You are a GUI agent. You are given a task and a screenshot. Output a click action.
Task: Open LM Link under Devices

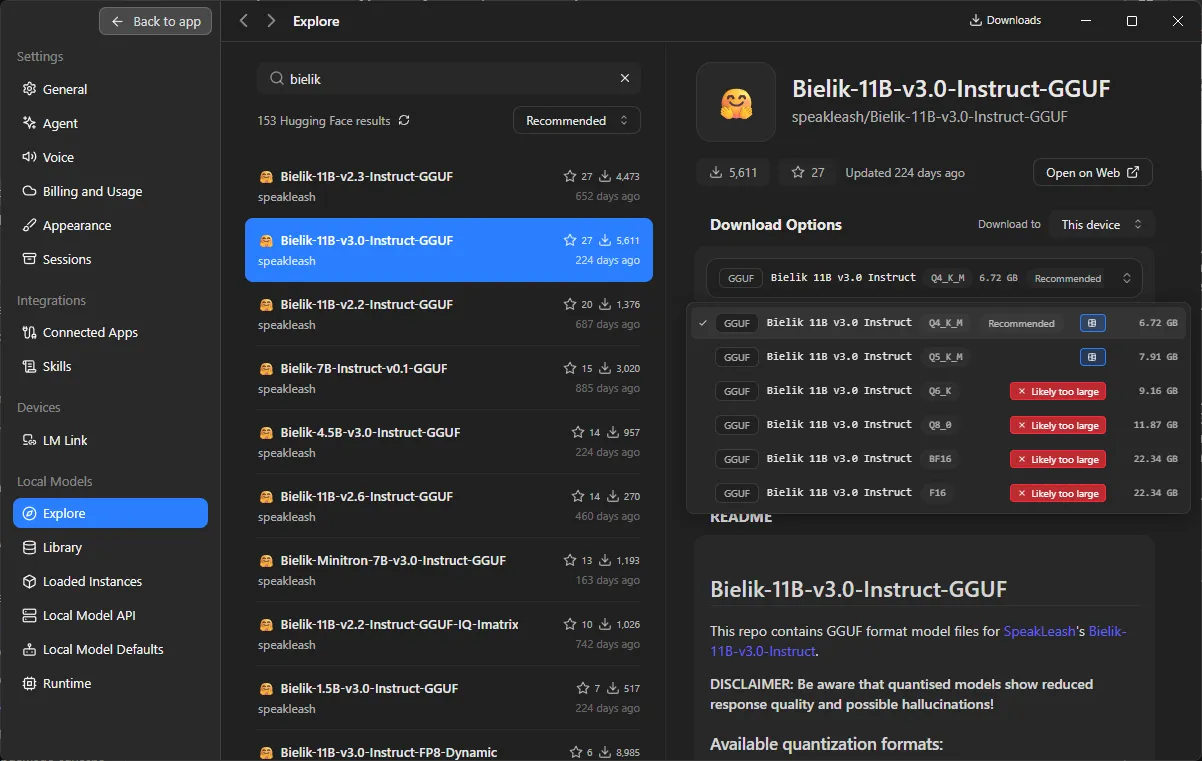point(110,440)
